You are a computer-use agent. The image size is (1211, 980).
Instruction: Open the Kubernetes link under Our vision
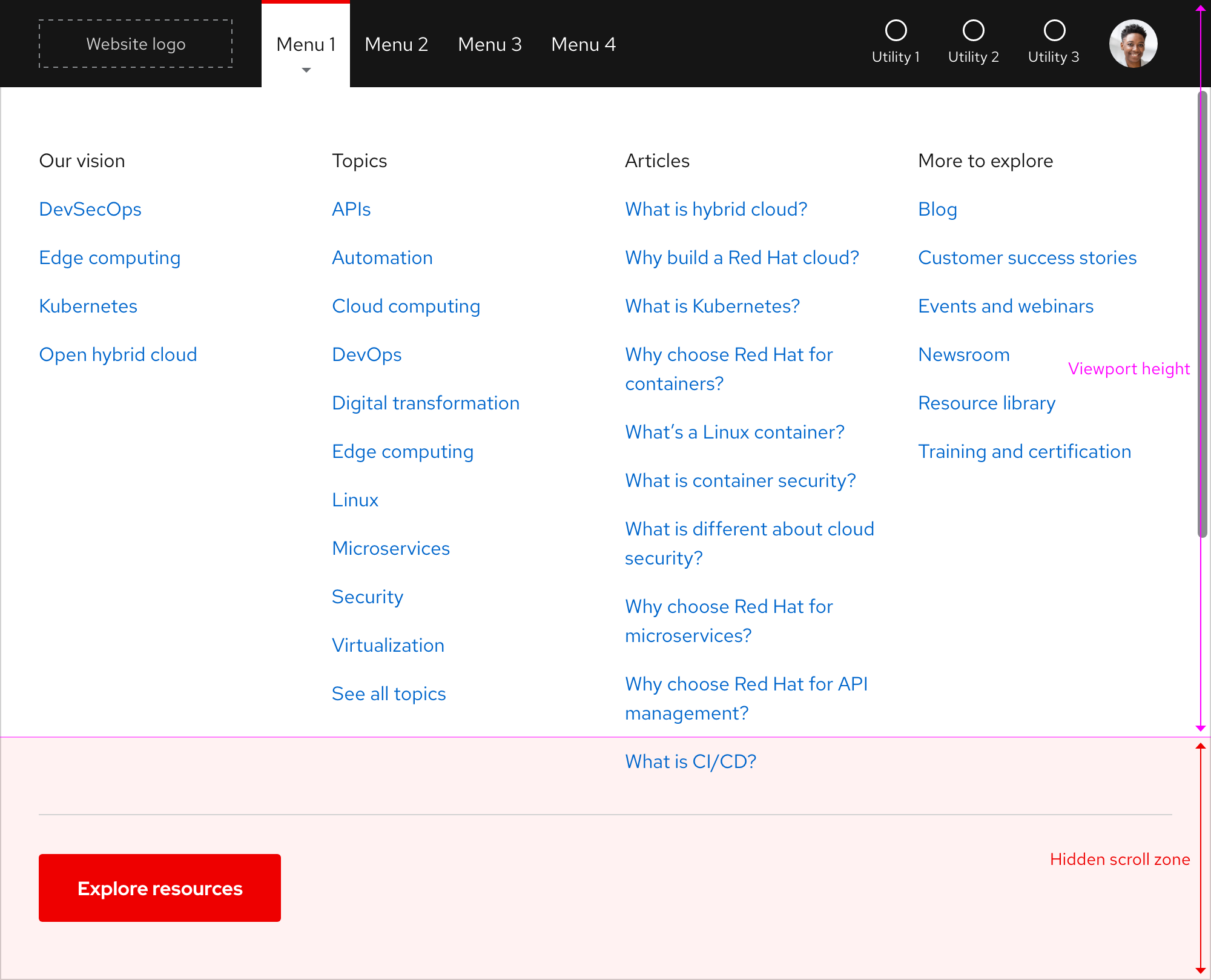[88, 306]
